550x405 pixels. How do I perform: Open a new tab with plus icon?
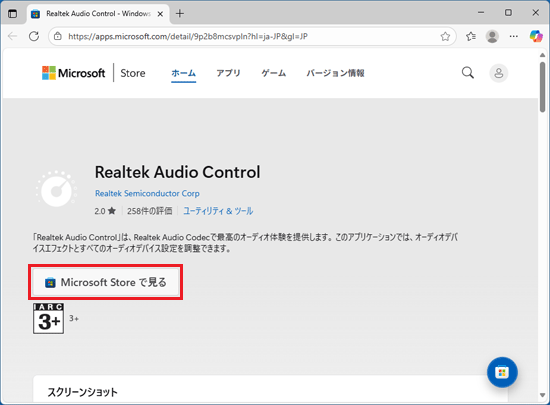tap(180, 14)
